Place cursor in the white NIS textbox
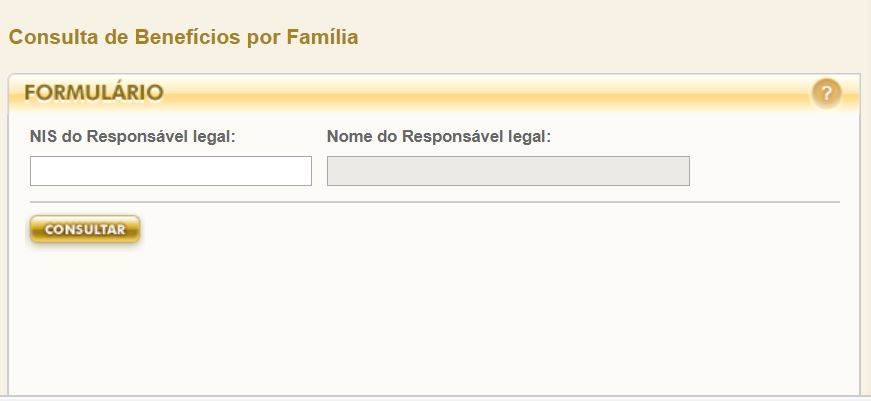The image size is (871, 401). pyautogui.click(x=171, y=171)
